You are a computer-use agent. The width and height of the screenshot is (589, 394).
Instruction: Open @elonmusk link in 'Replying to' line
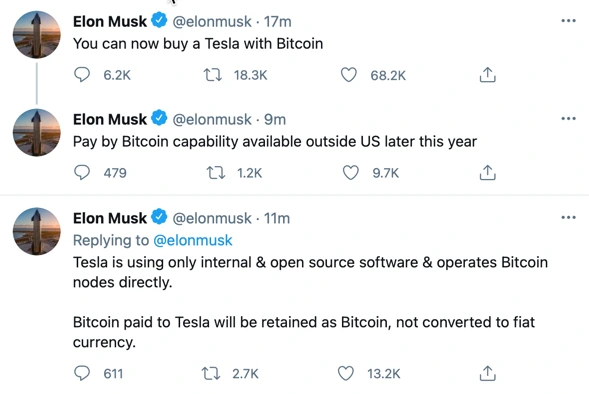pyautogui.click(x=193, y=240)
